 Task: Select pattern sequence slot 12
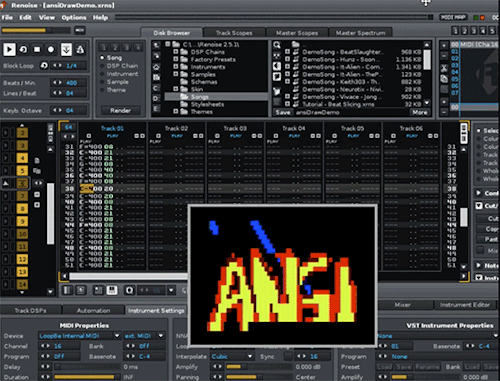pos(22,259)
